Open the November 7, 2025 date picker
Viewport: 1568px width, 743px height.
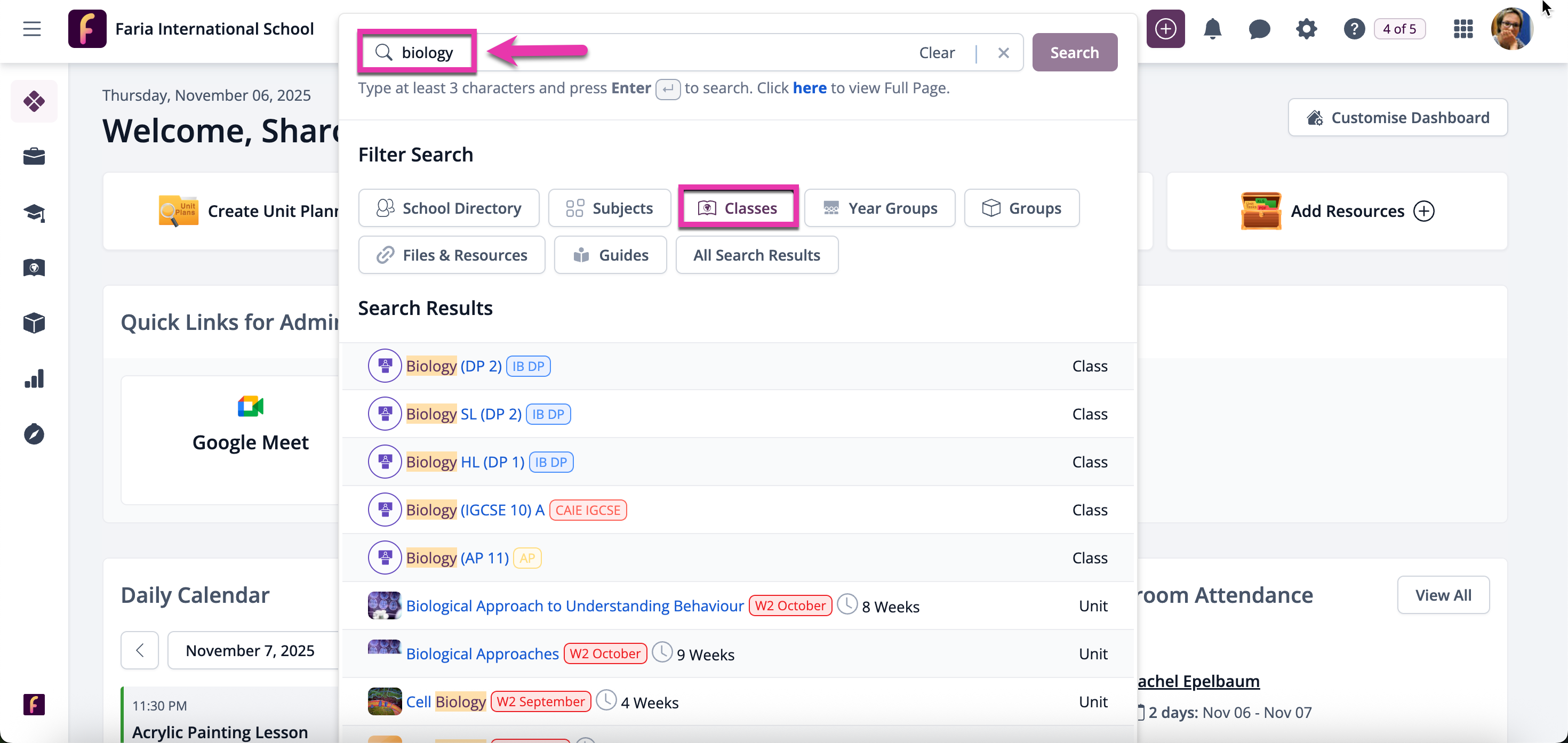pyautogui.click(x=253, y=650)
